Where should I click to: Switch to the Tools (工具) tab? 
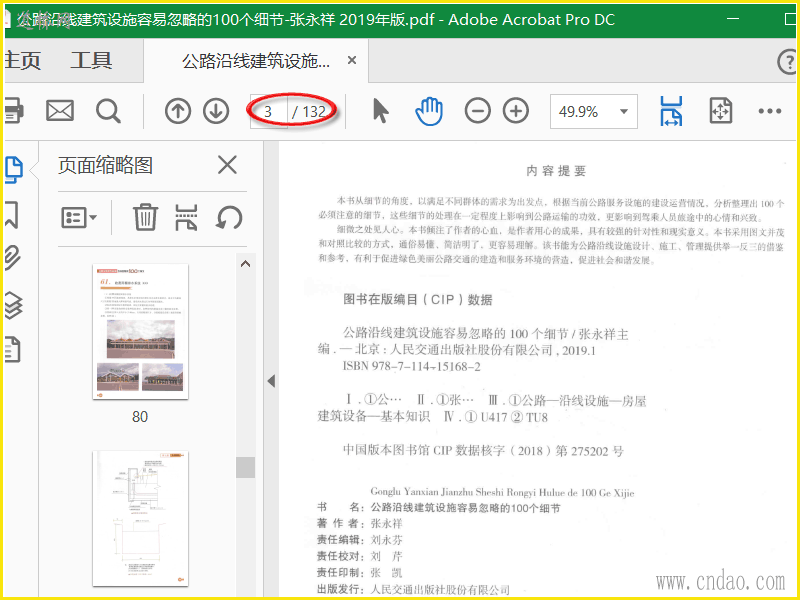[91, 61]
